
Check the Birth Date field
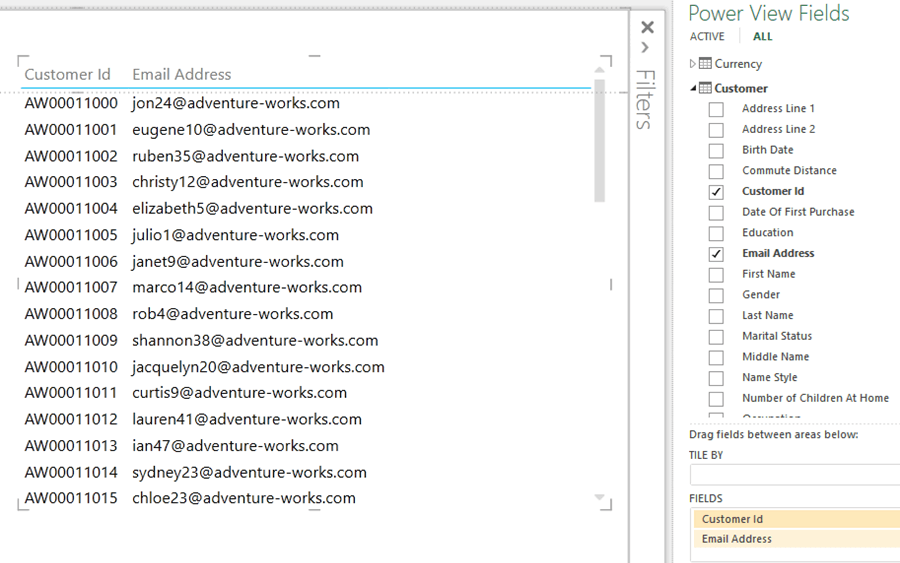pos(716,150)
